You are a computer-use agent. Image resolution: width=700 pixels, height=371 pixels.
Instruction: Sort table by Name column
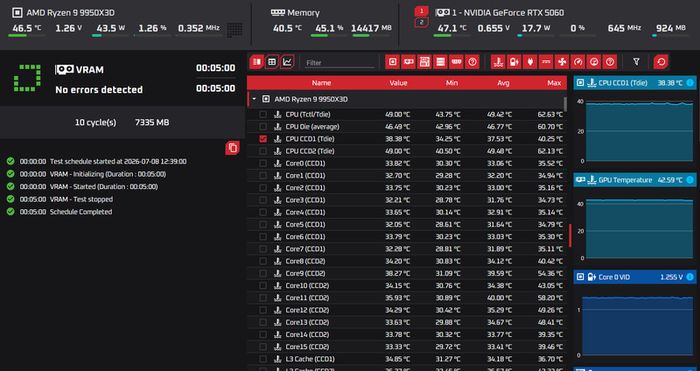click(321, 83)
